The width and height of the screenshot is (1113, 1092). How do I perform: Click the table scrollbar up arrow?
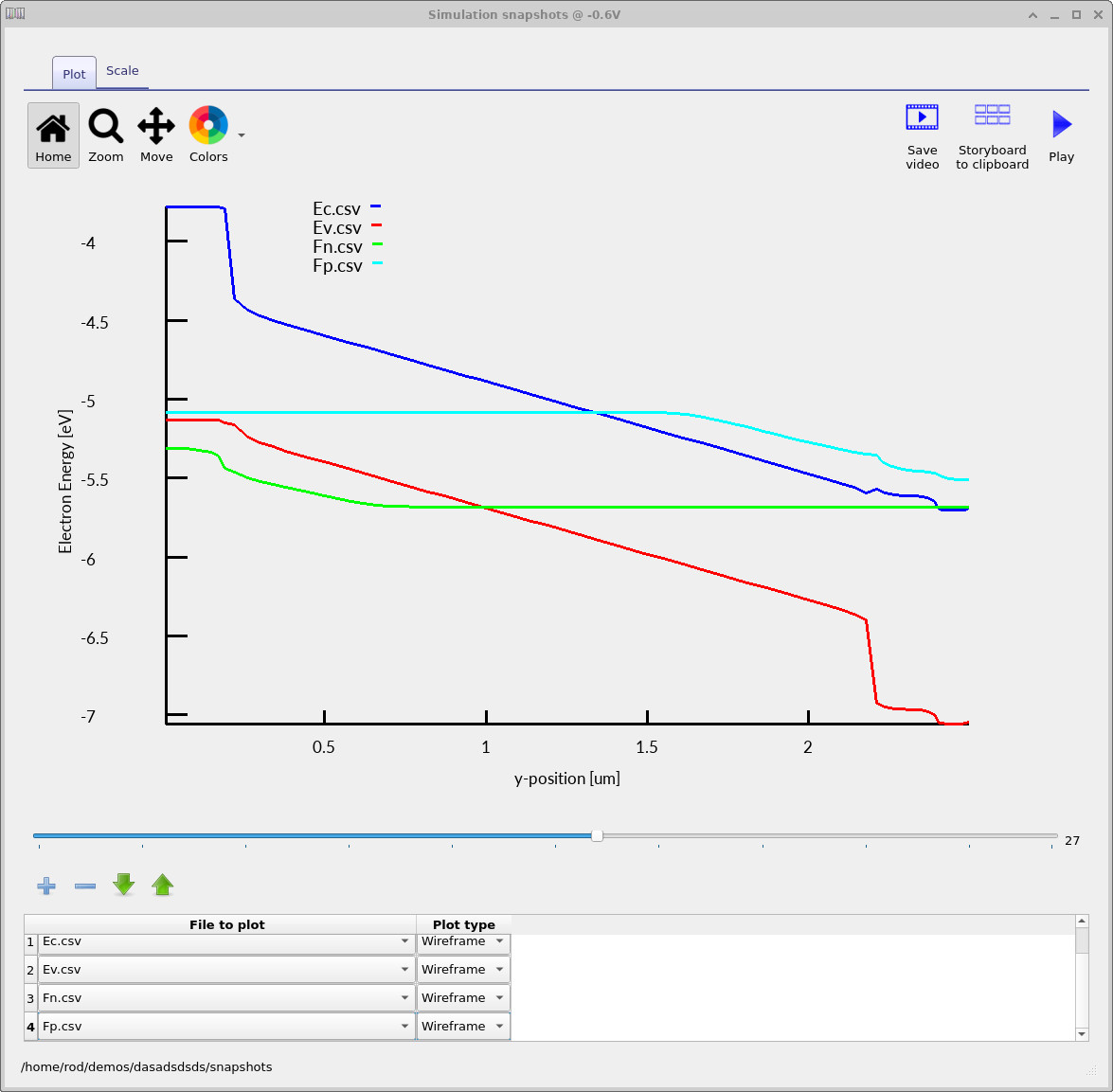pos(1082,921)
